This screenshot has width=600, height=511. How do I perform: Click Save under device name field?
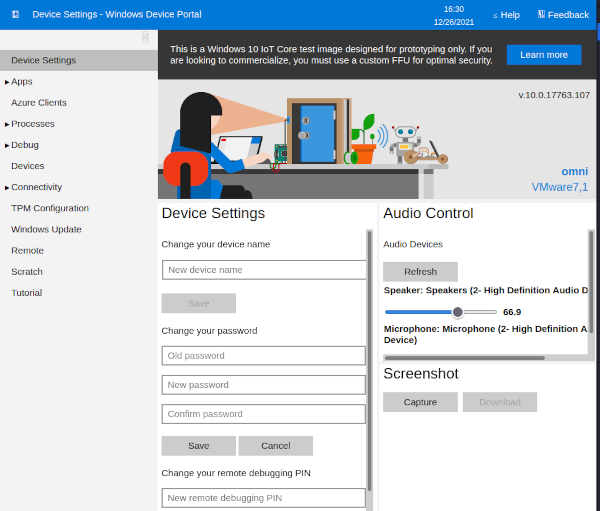click(199, 303)
